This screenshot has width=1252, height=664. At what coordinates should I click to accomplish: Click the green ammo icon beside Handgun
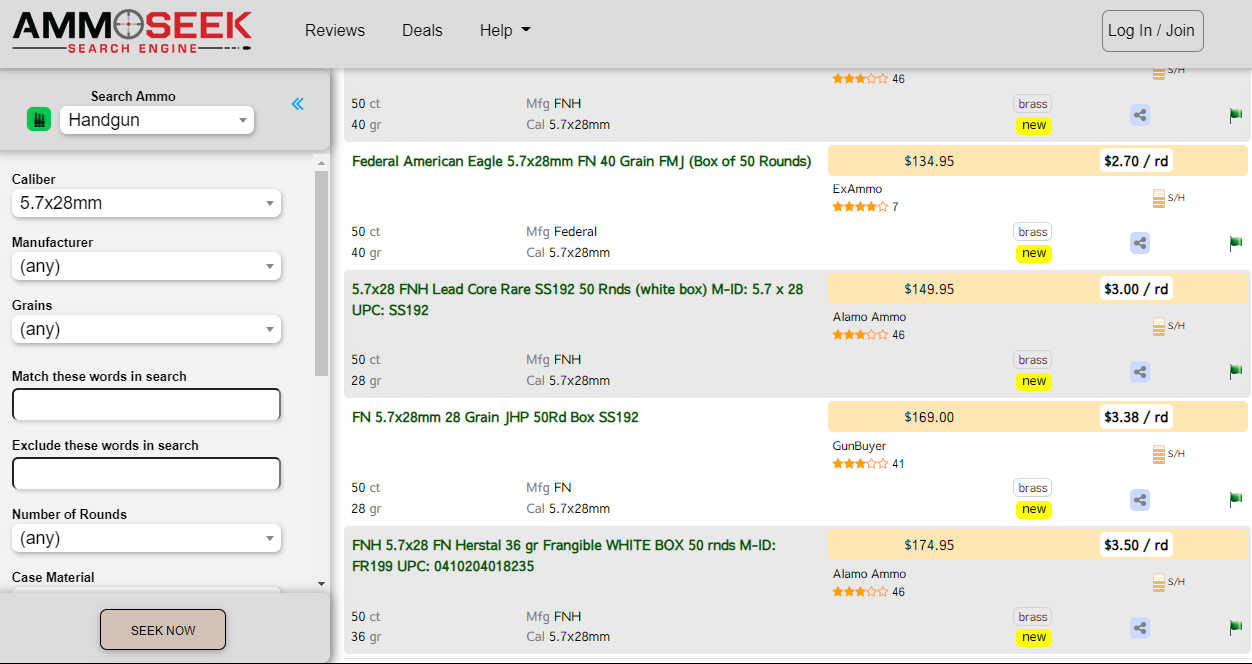click(39, 120)
